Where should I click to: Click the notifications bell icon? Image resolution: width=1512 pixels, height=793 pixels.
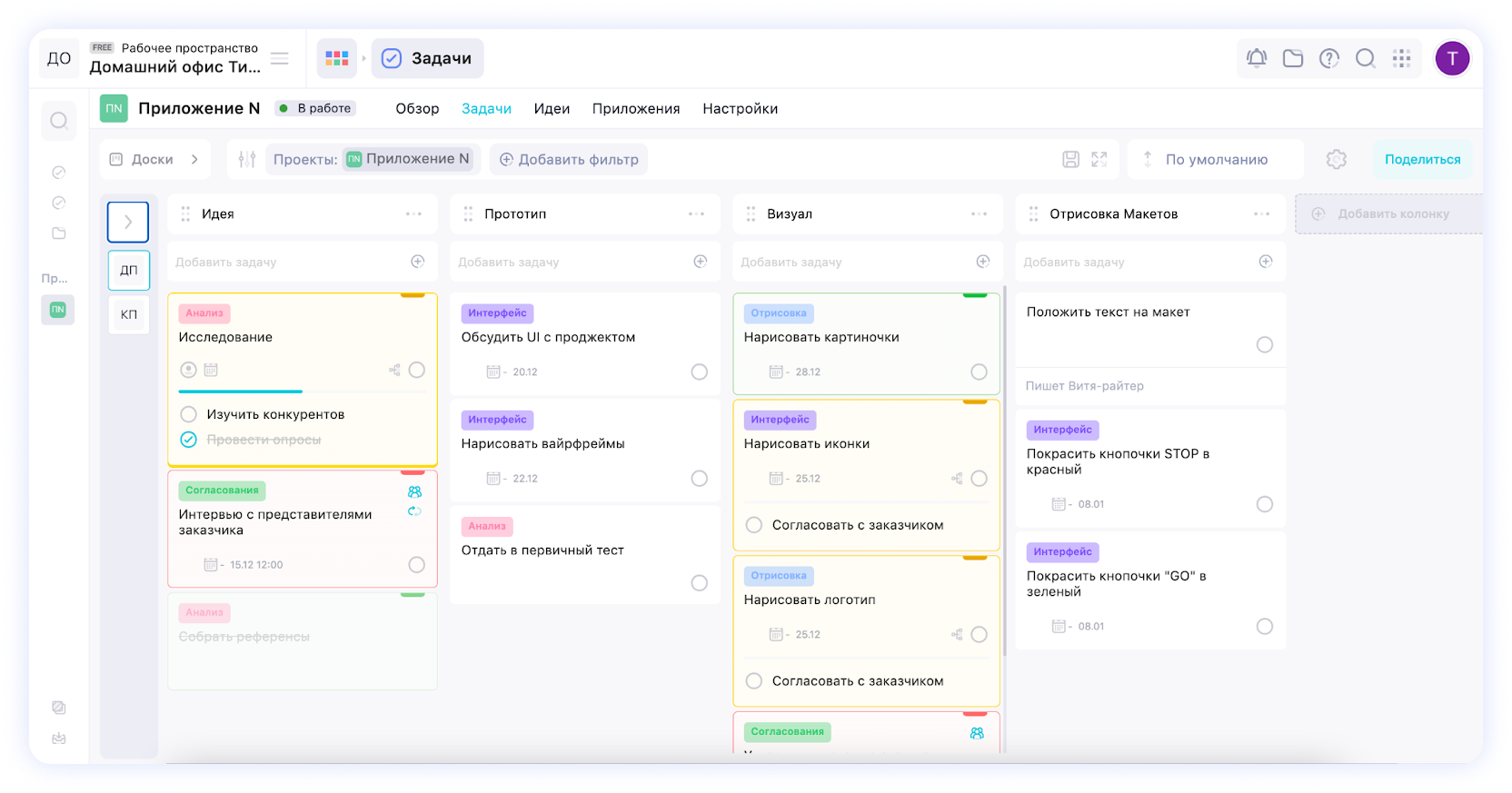click(x=1256, y=59)
